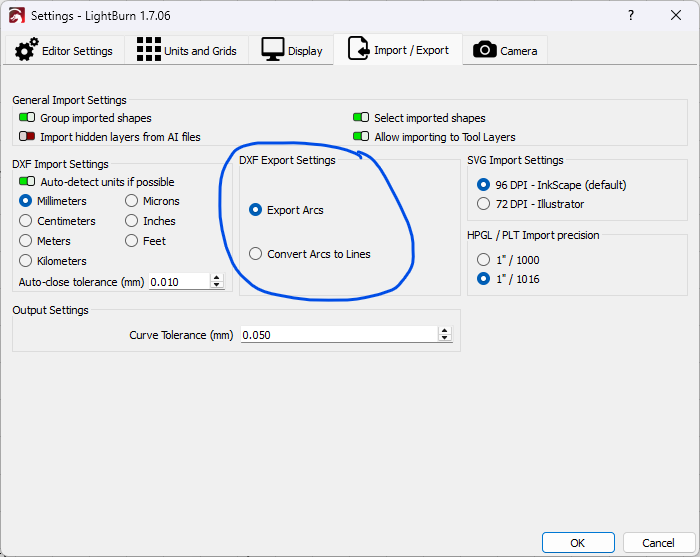700x557 pixels.
Task: Pick 1" / 1000 HPGL precision
Action: [x=485, y=259]
